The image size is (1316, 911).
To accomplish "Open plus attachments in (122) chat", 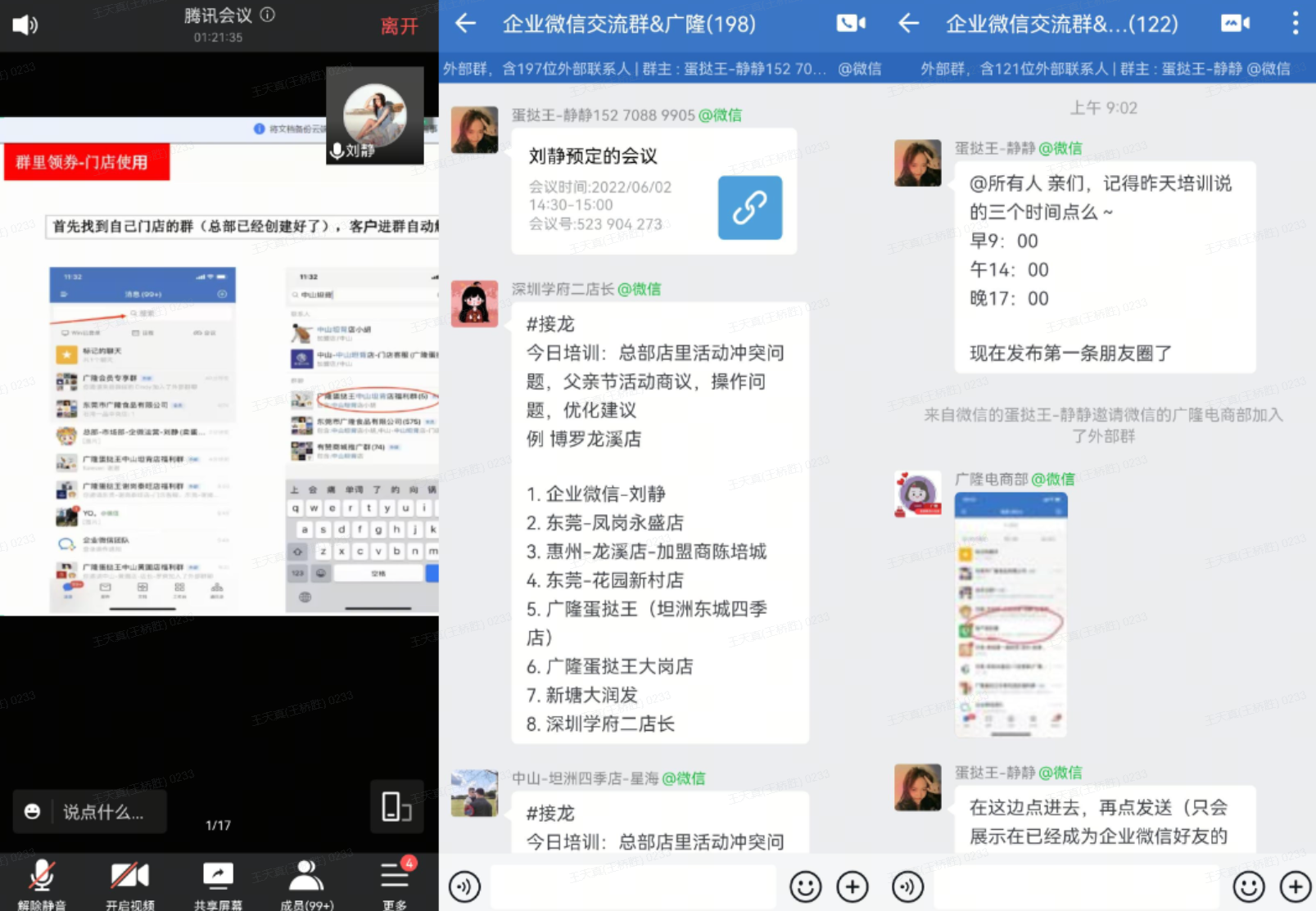I will pos(1296,886).
